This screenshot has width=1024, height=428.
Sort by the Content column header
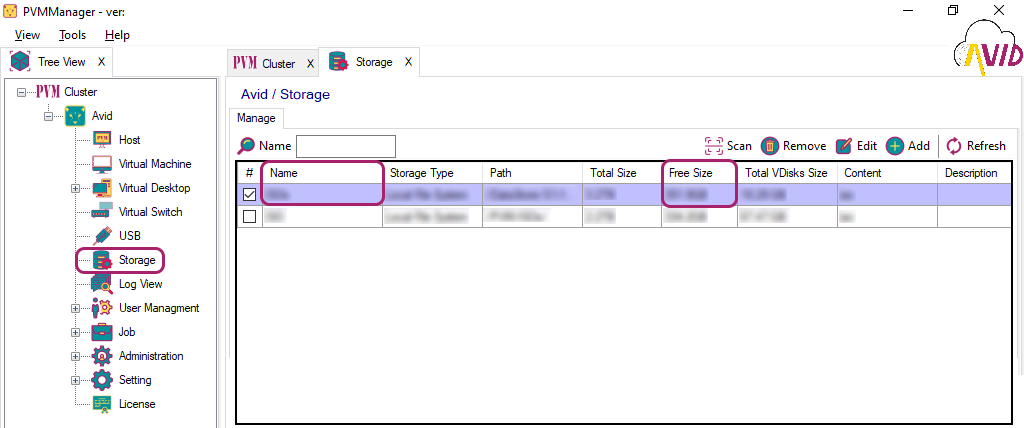(x=887, y=173)
